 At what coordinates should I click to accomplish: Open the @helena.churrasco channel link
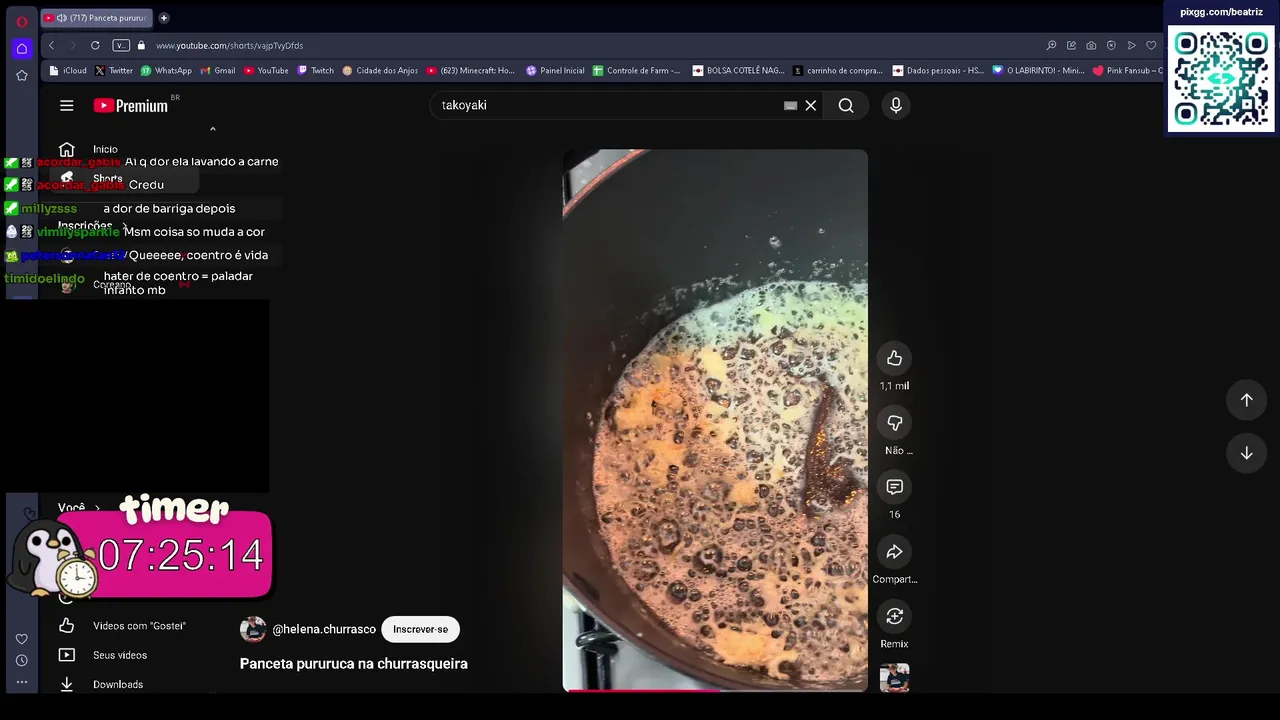click(x=324, y=629)
